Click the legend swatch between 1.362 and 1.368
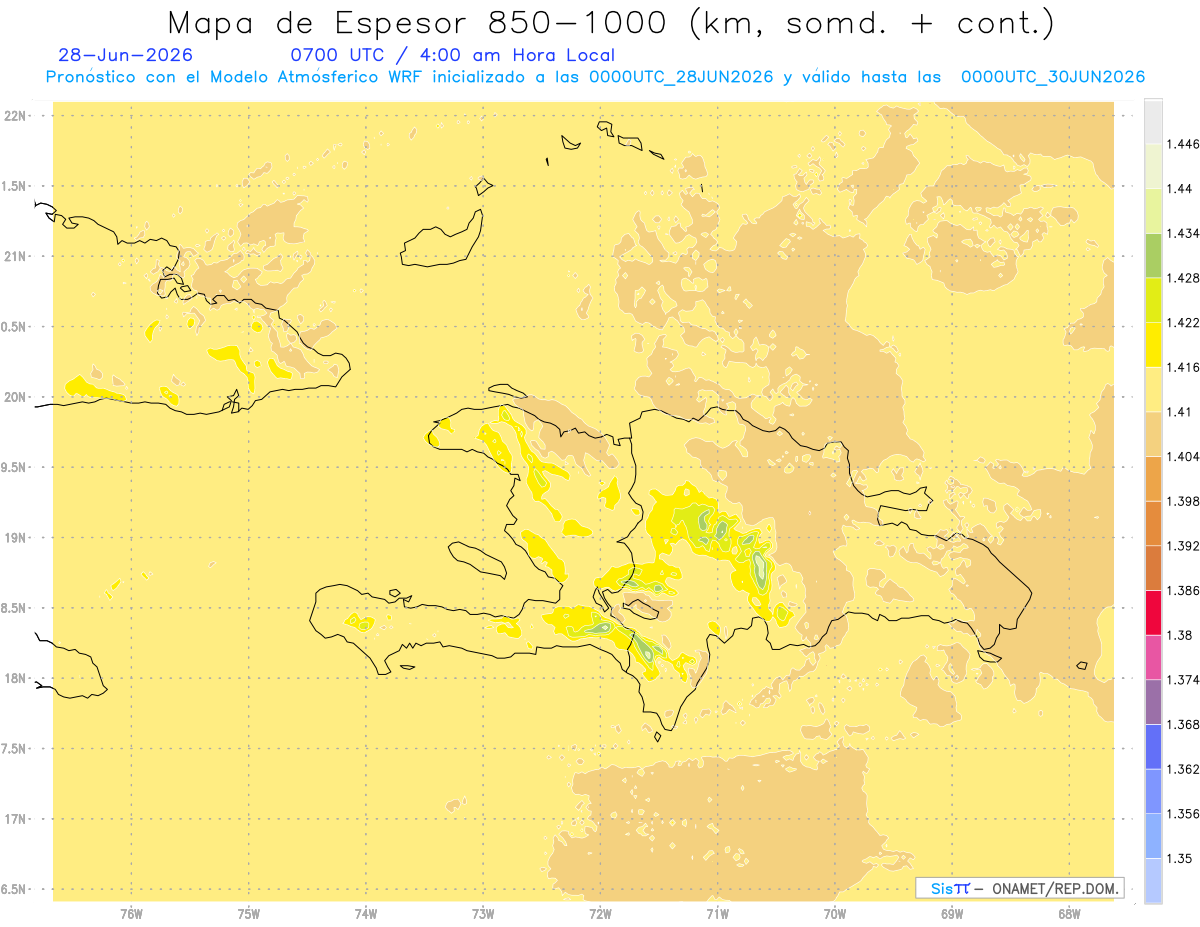This screenshot has height=927, width=1200. pyautogui.click(x=1153, y=746)
